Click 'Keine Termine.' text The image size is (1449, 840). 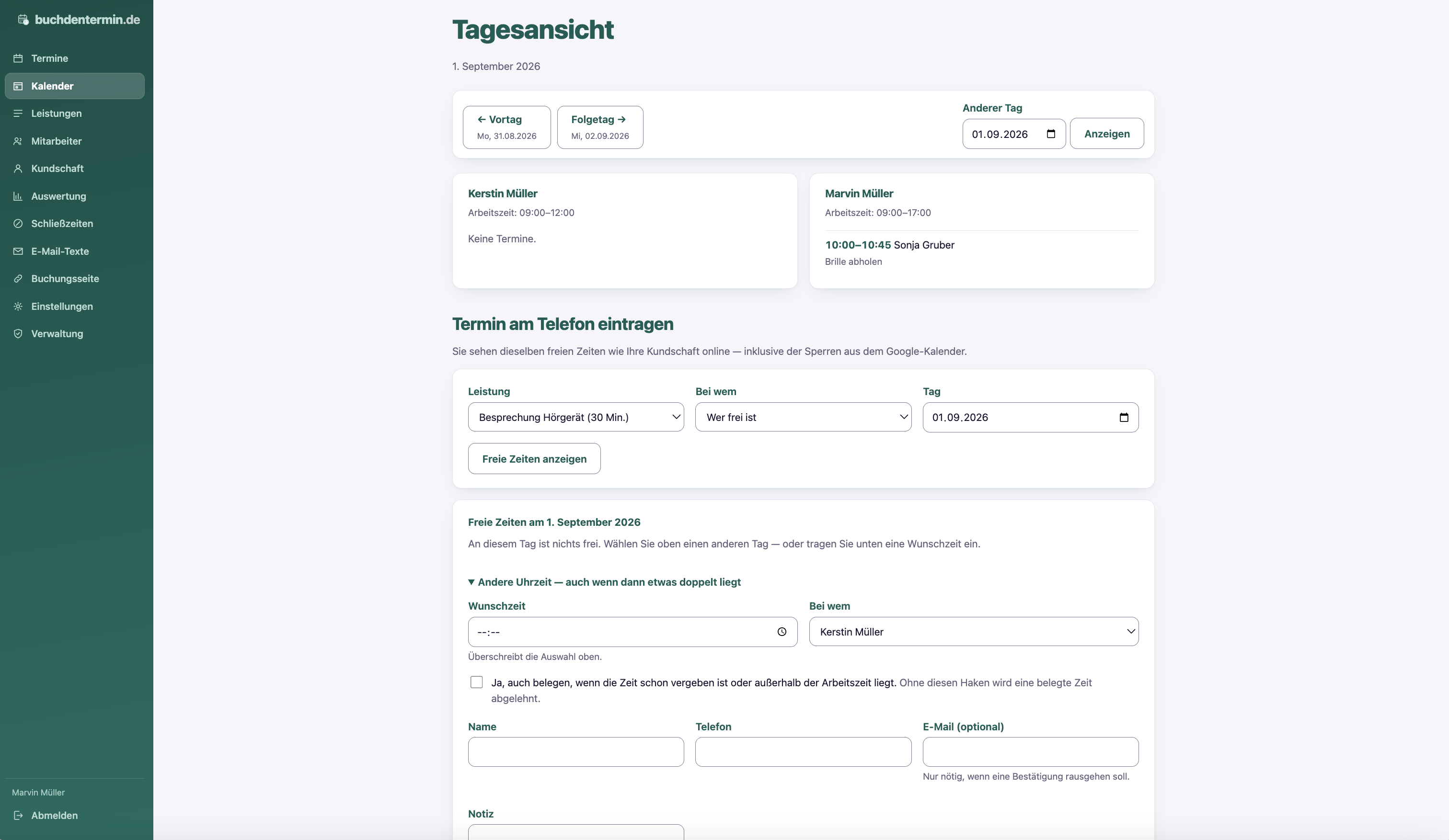click(502, 238)
